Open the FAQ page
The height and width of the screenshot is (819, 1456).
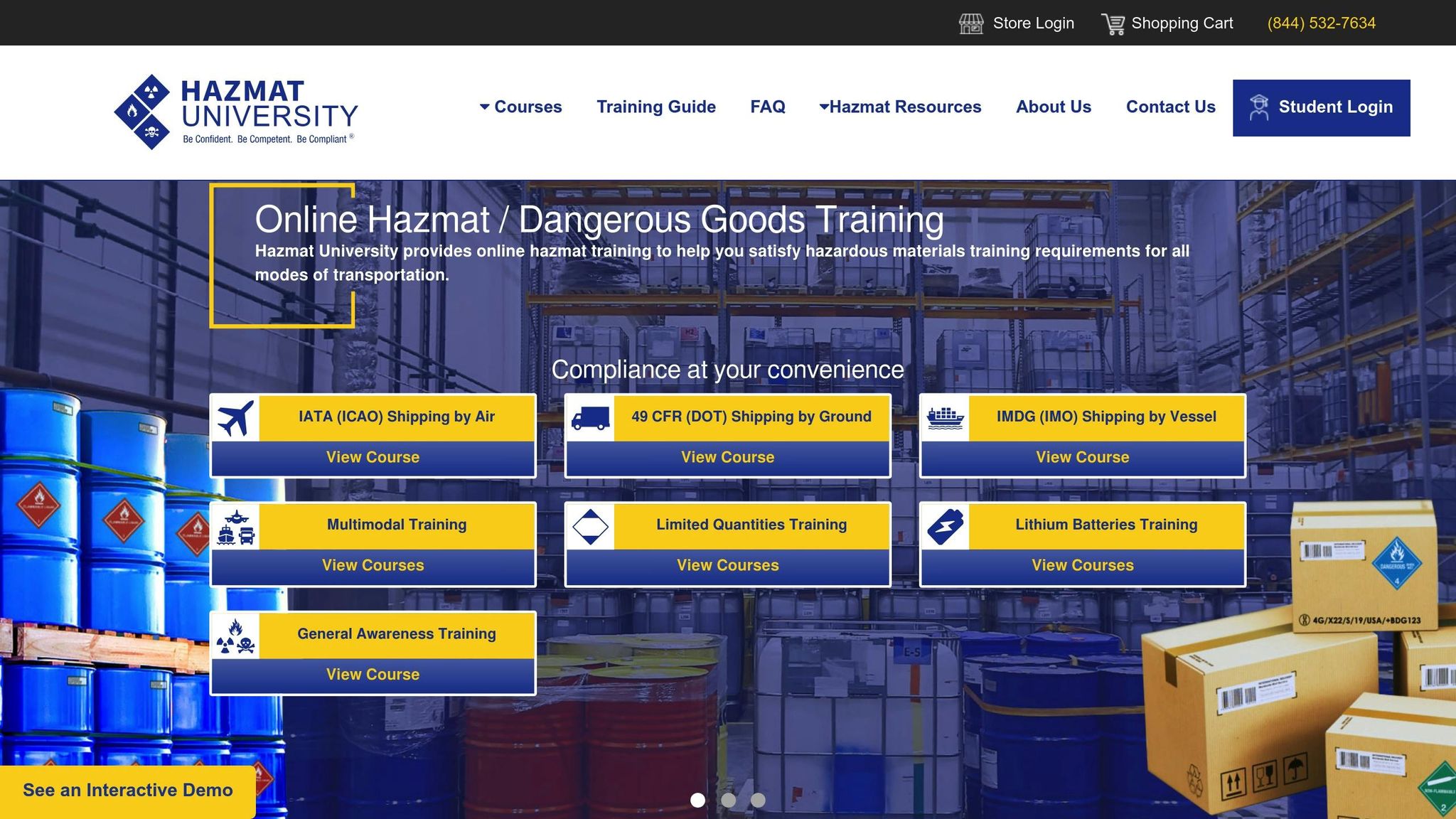[x=768, y=107]
